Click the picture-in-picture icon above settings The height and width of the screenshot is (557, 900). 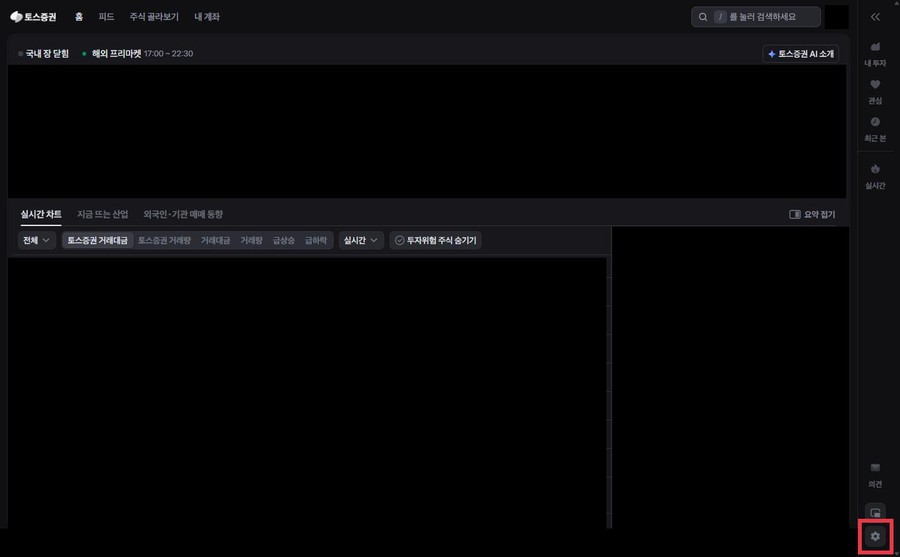click(875, 512)
